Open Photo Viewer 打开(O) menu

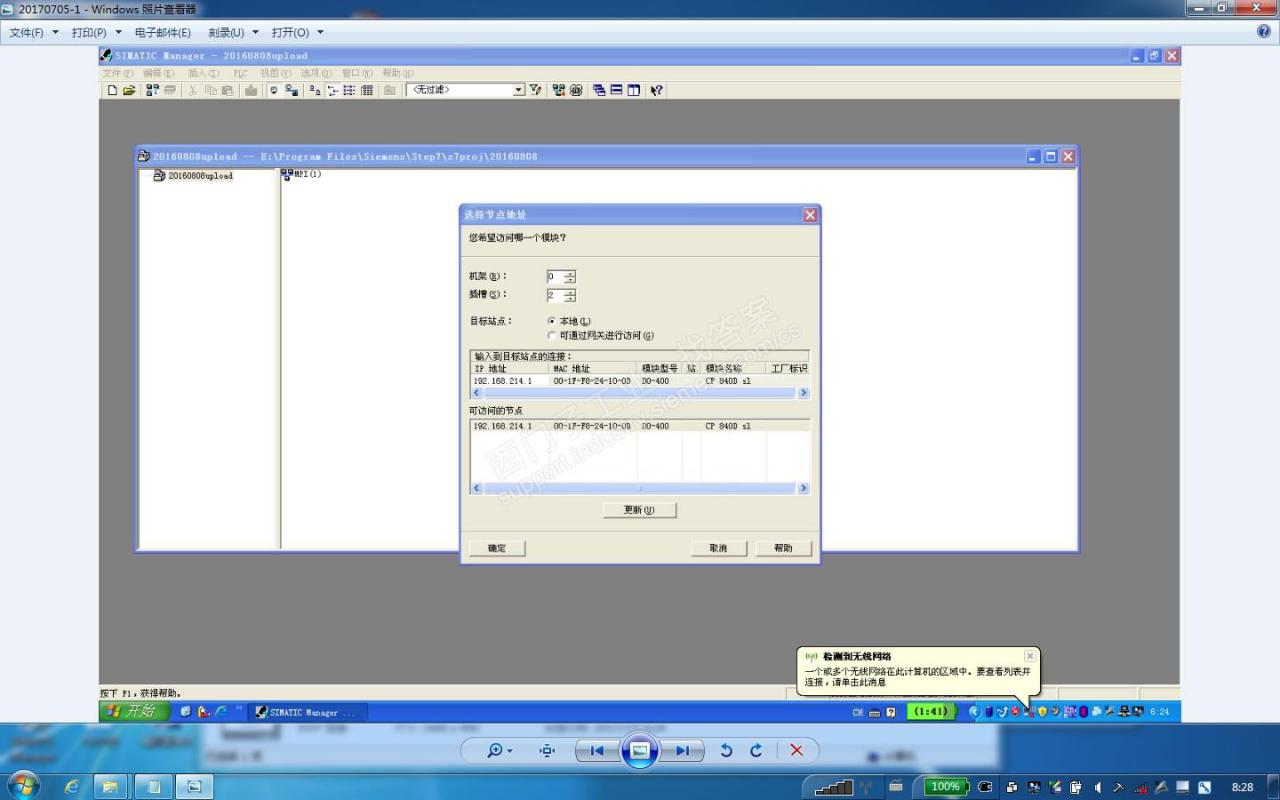pyautogui.click(x=297, y=32)
